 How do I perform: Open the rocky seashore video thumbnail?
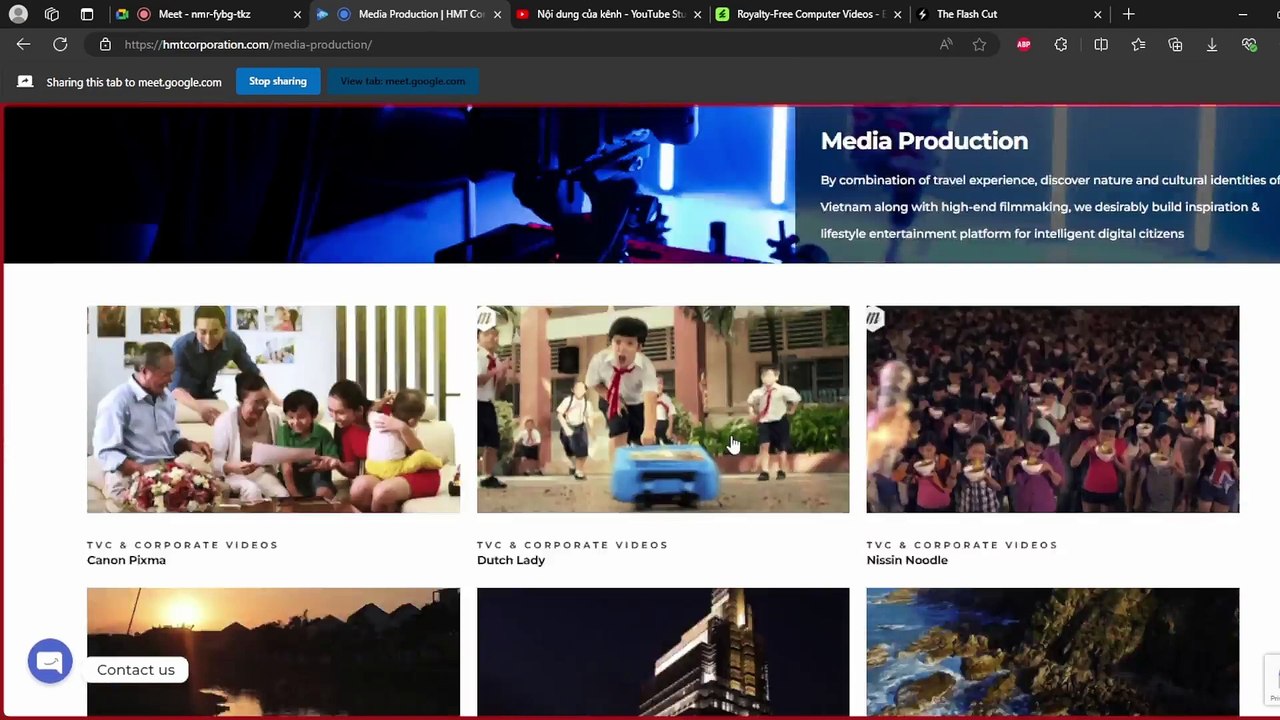(1052, 652)
